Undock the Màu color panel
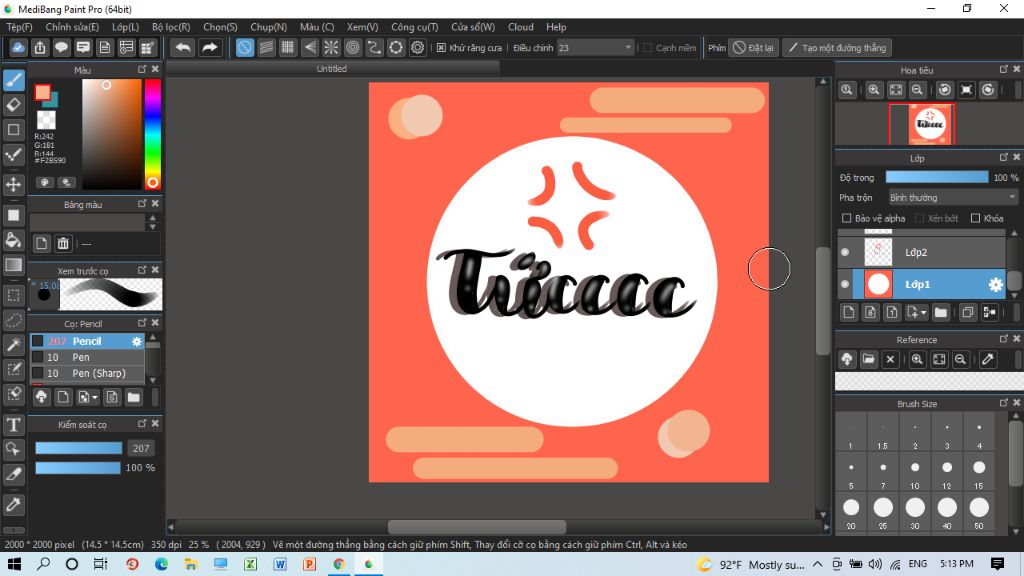This screenshot has width=1024, height=576. point(142,69)
